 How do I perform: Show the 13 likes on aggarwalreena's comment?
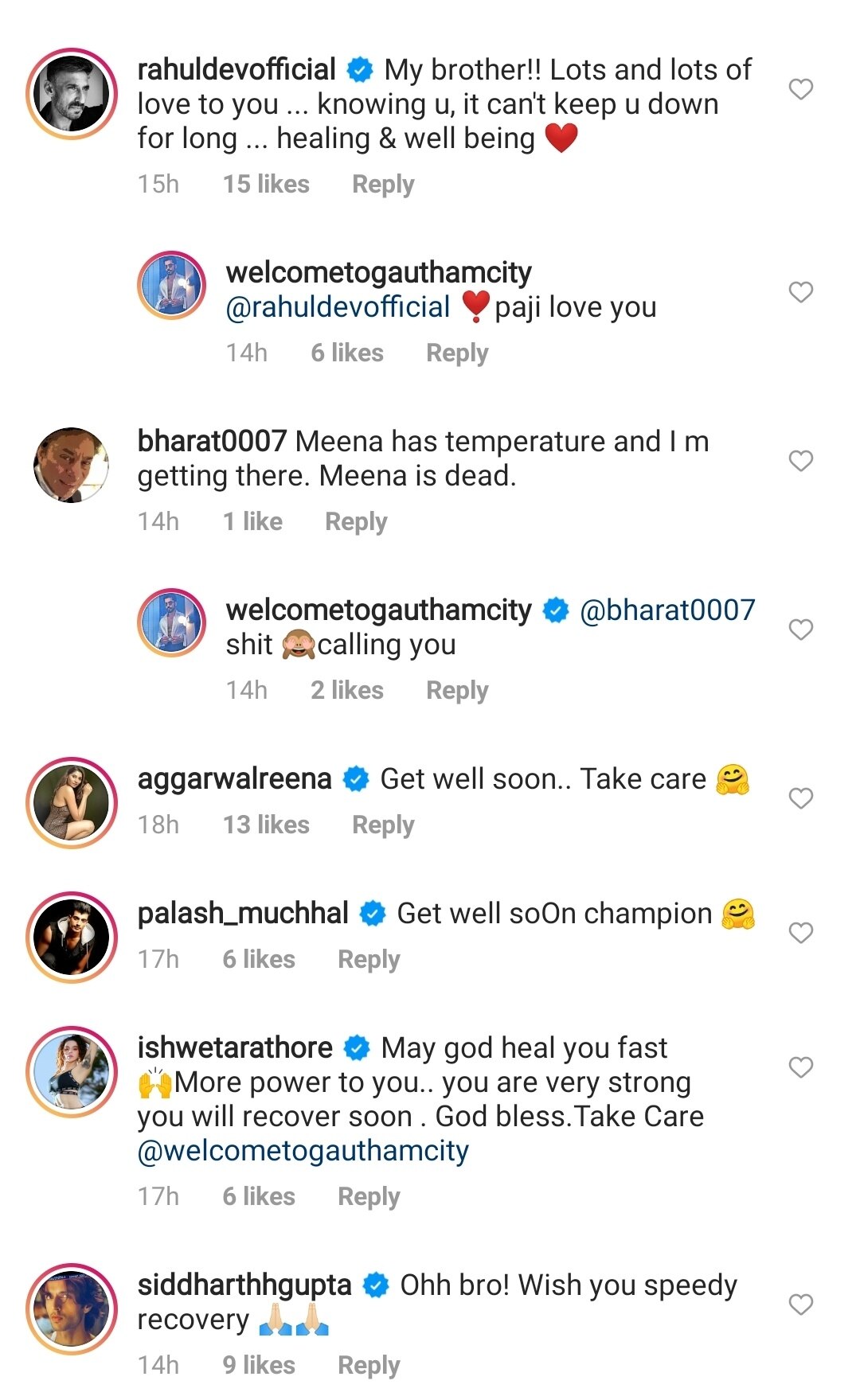point(266,825)
